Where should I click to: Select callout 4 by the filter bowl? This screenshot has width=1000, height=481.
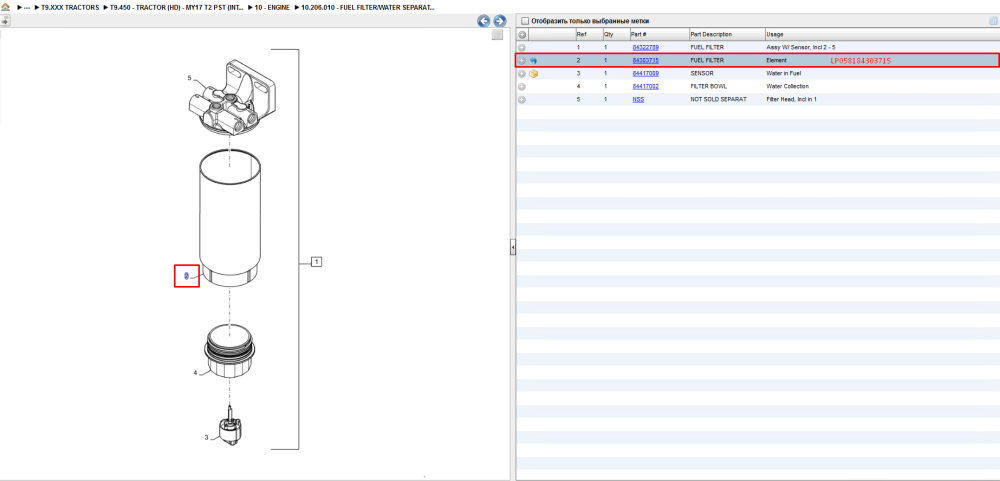click(195, 372)
